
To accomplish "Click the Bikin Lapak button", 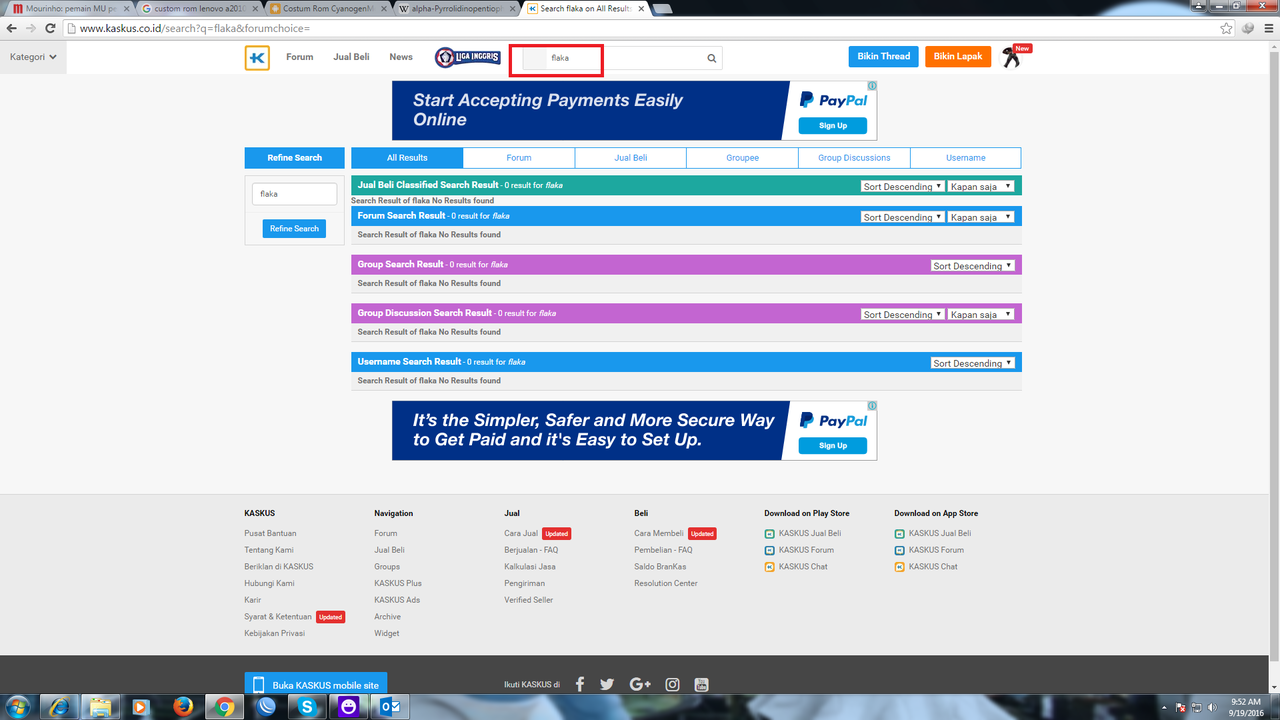I will (958, 57).
